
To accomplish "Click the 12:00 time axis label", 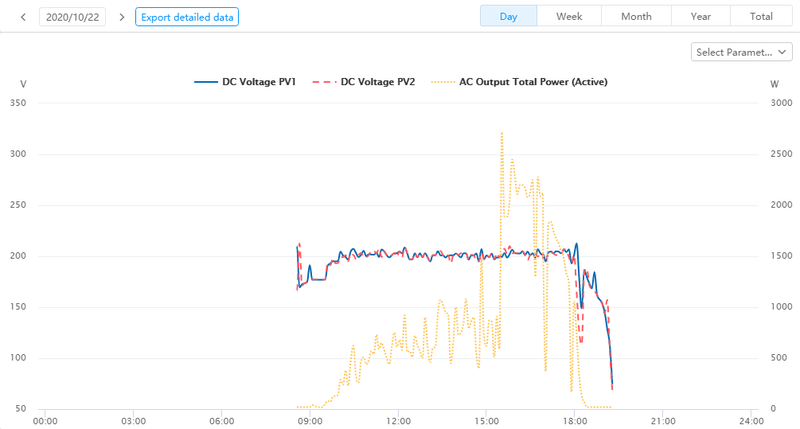I will 398,421.
